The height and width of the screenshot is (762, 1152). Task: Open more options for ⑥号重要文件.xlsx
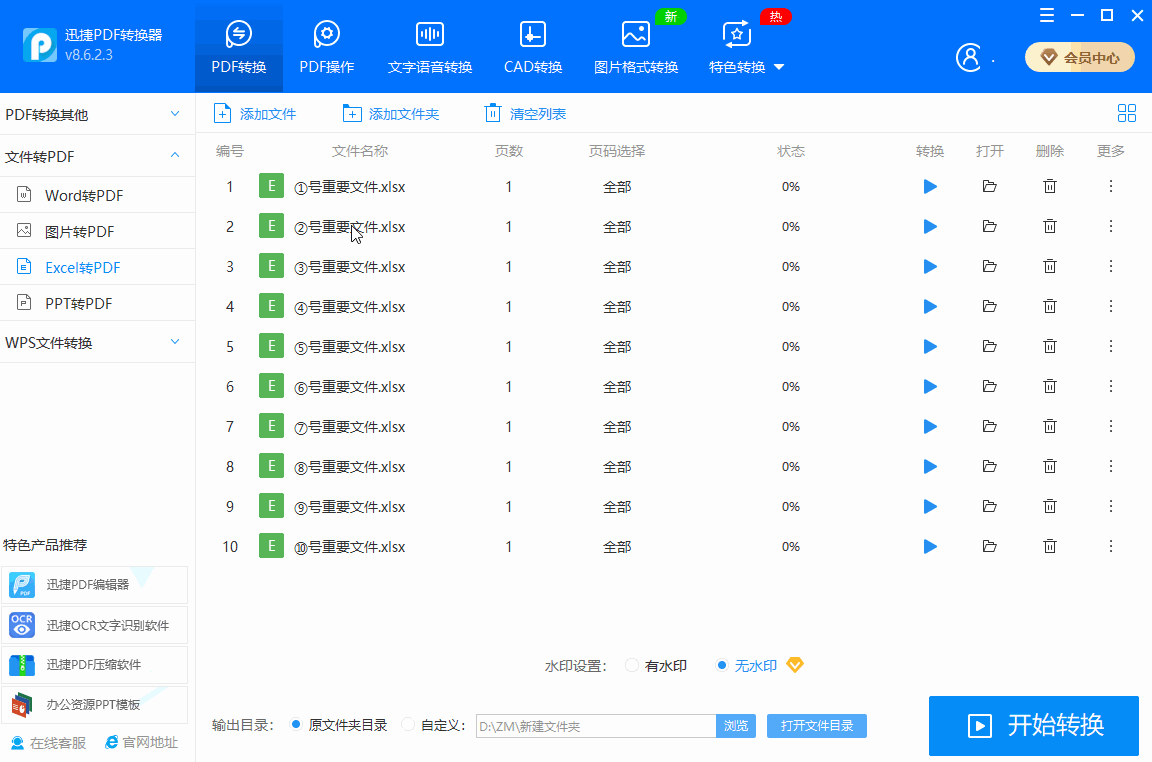click(1111, 387)
